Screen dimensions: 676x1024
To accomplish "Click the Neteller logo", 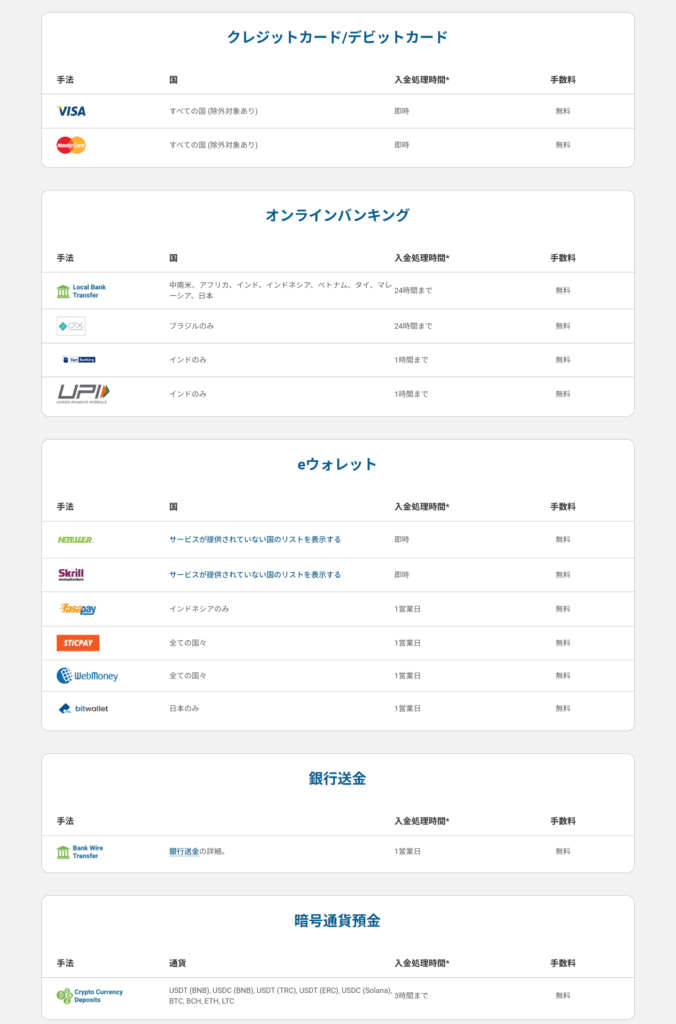I will tap(75, 539).
